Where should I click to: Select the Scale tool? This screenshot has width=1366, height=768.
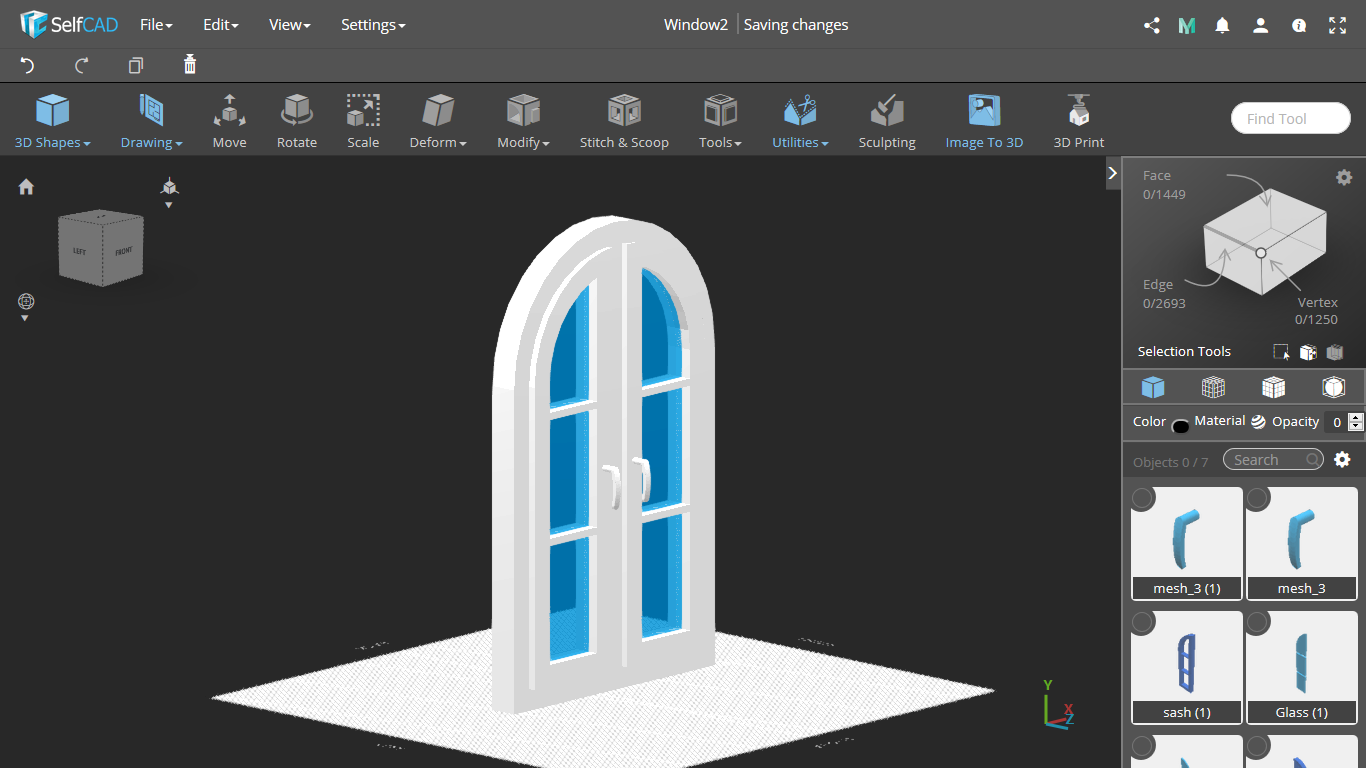pos(363,122)
